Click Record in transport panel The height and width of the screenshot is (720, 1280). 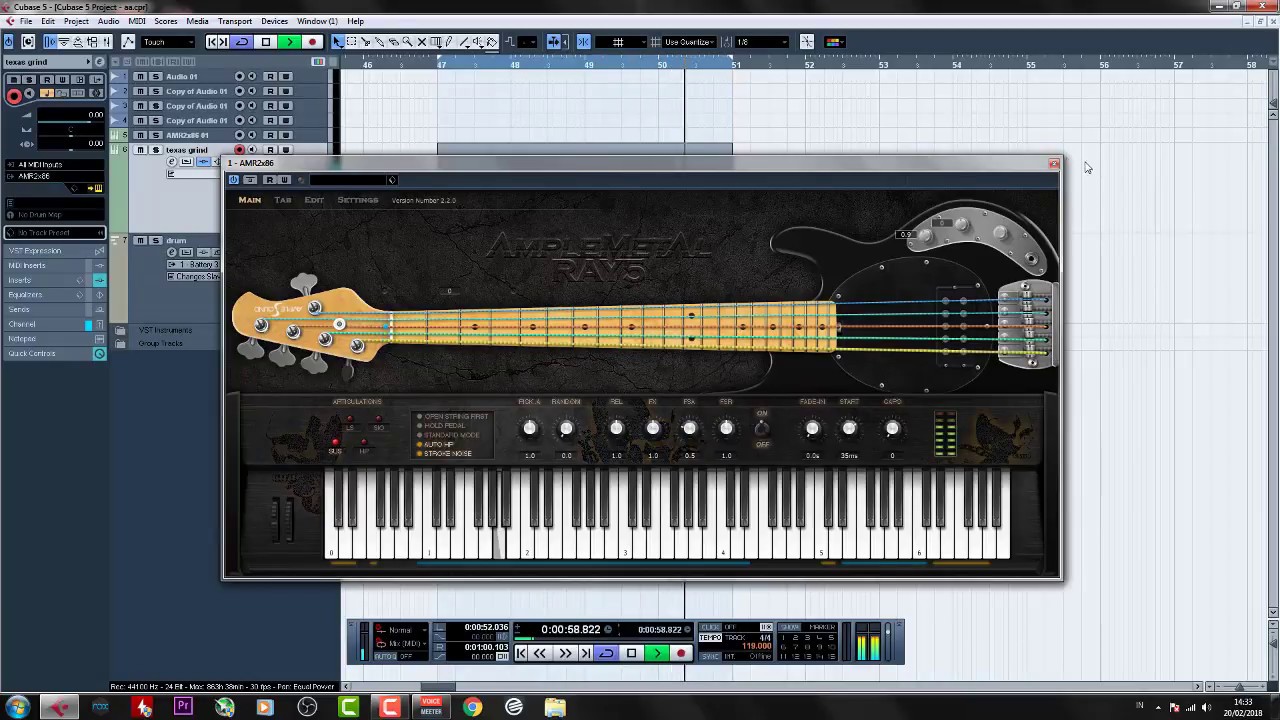click(681, 653)
